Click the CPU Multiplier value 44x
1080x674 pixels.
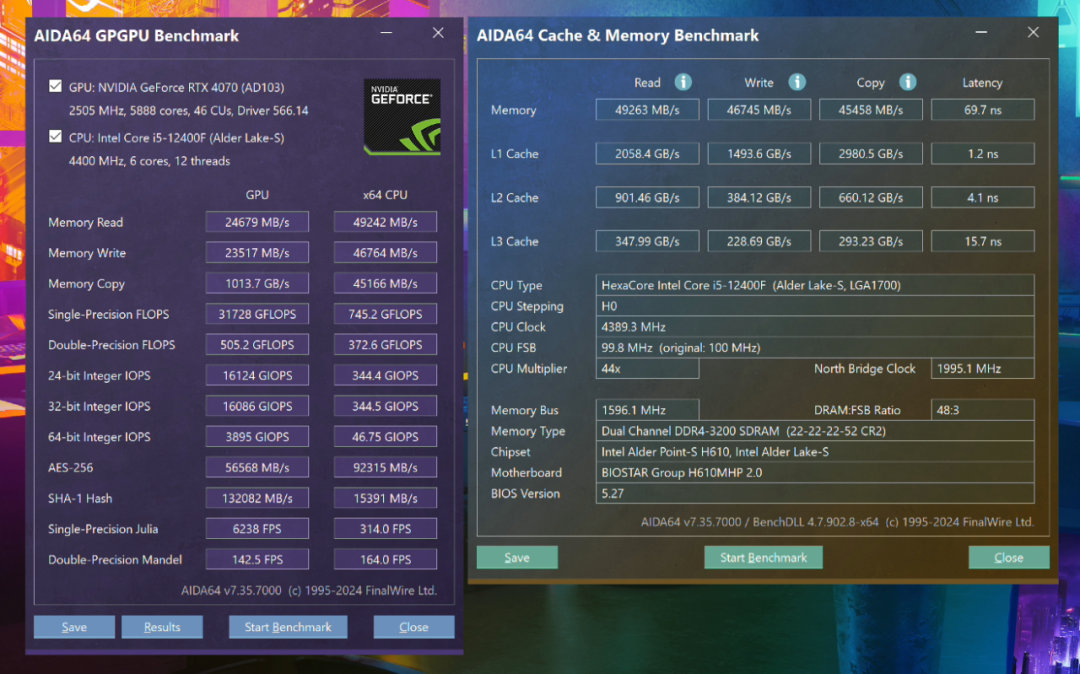point(647,368)
